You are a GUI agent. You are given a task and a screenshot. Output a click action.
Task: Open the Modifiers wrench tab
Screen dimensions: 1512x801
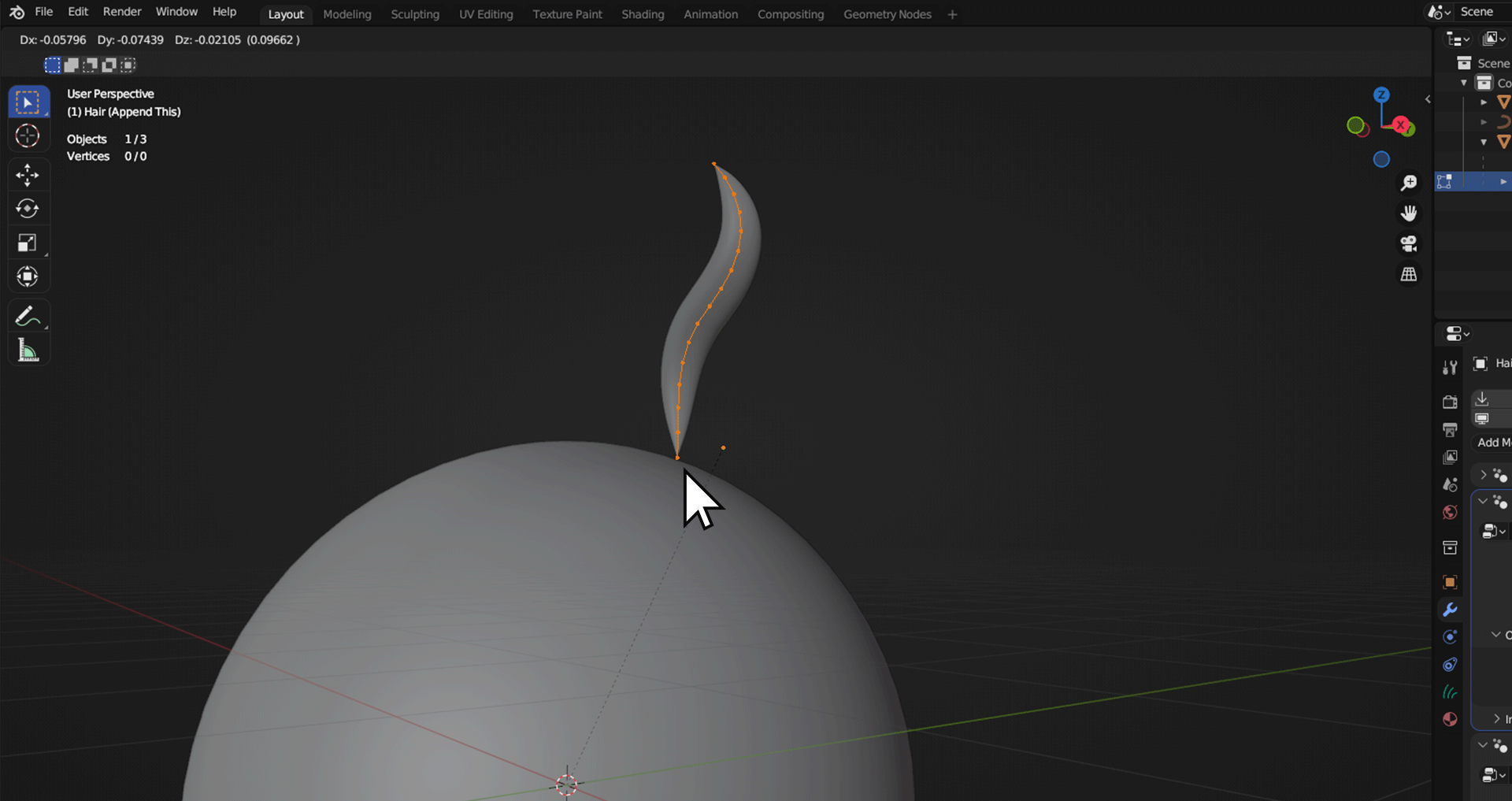[1450, 610]
